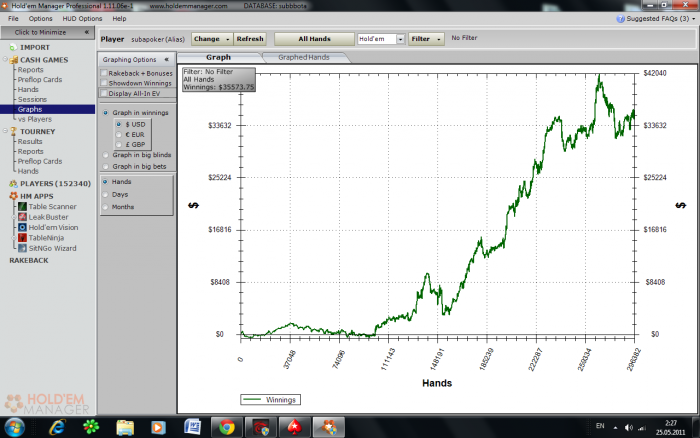700x438 pixels.
Task: Click the volume speaker tray icon
Action: 629,428
